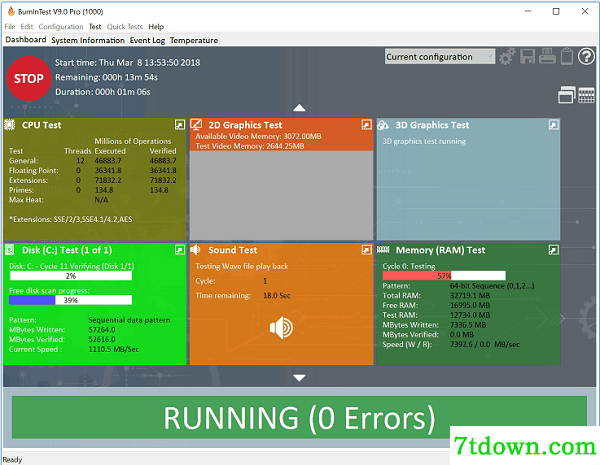Image resolution: width=600 pixels, height=465 pixels.
Task: Click the BurnInTest flame application icon
Action: click(11, 11)
